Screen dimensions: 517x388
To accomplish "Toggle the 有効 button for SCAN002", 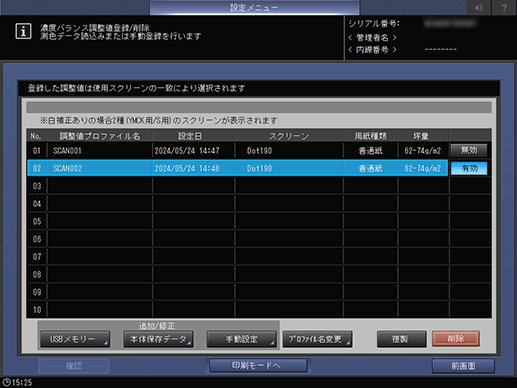I will click(469, 168).
